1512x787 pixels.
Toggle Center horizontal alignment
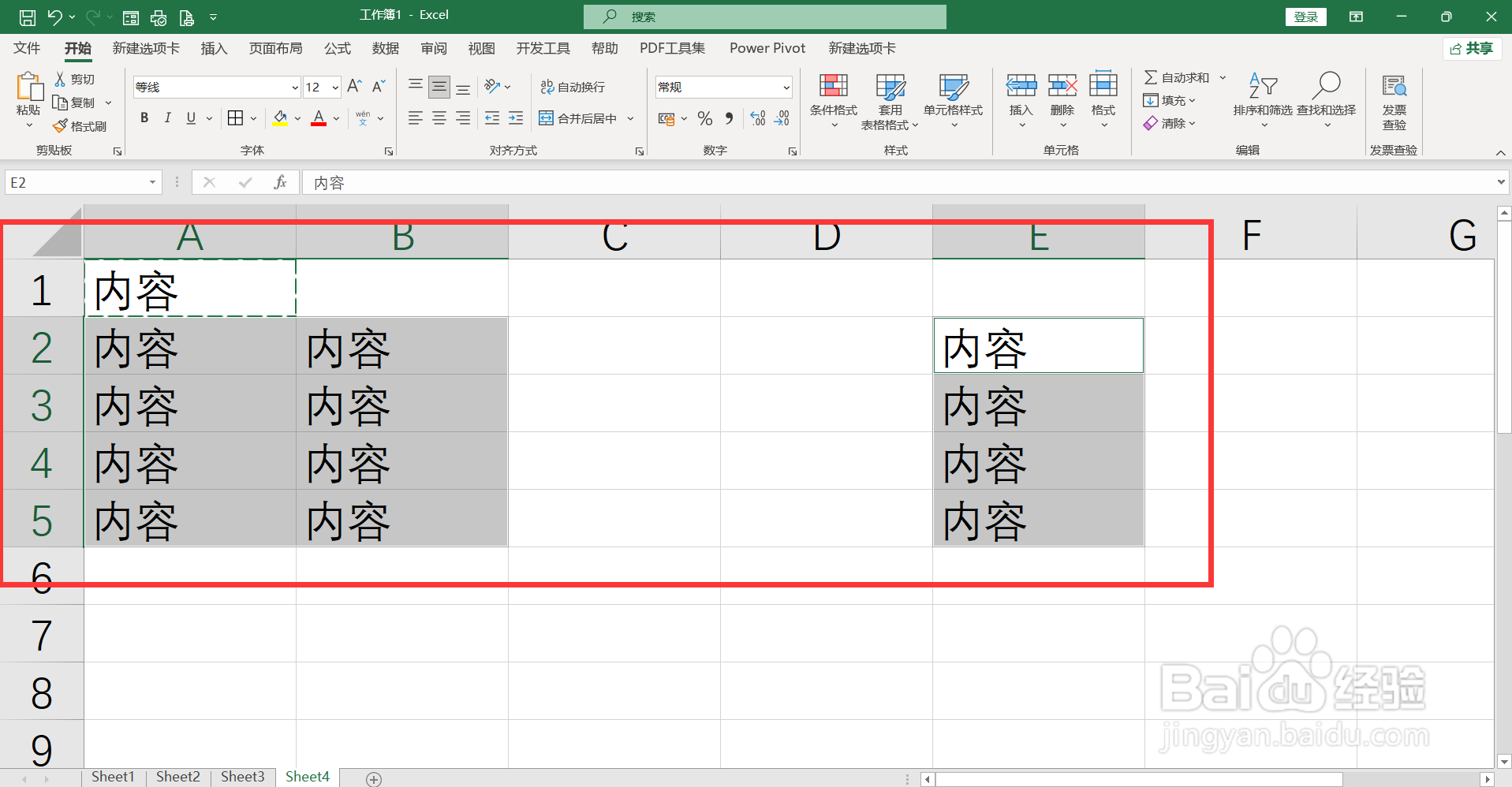tap(439, 118)
